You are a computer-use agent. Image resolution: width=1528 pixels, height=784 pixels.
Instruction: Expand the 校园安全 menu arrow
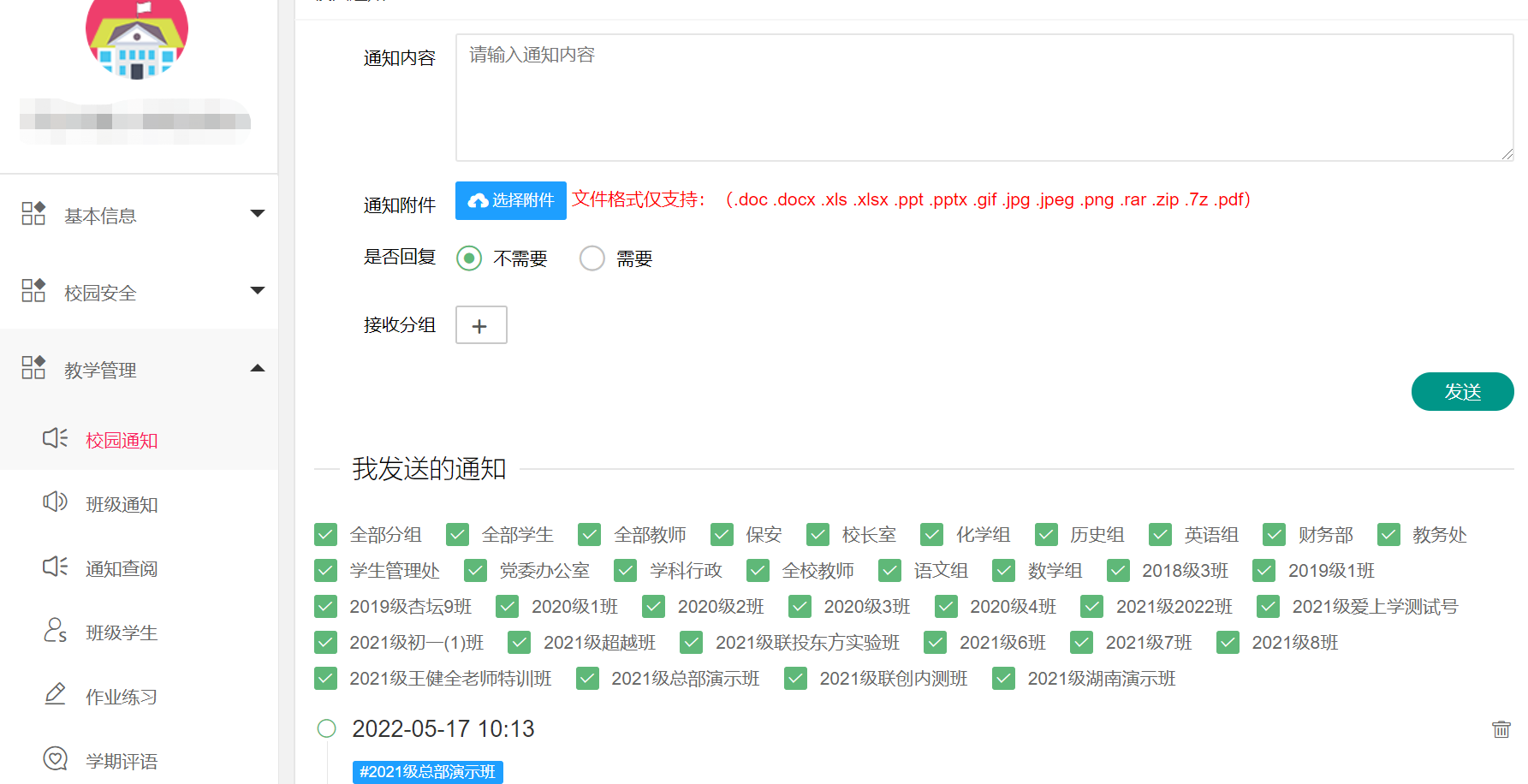pyautogui.click(x=257, y=291)
